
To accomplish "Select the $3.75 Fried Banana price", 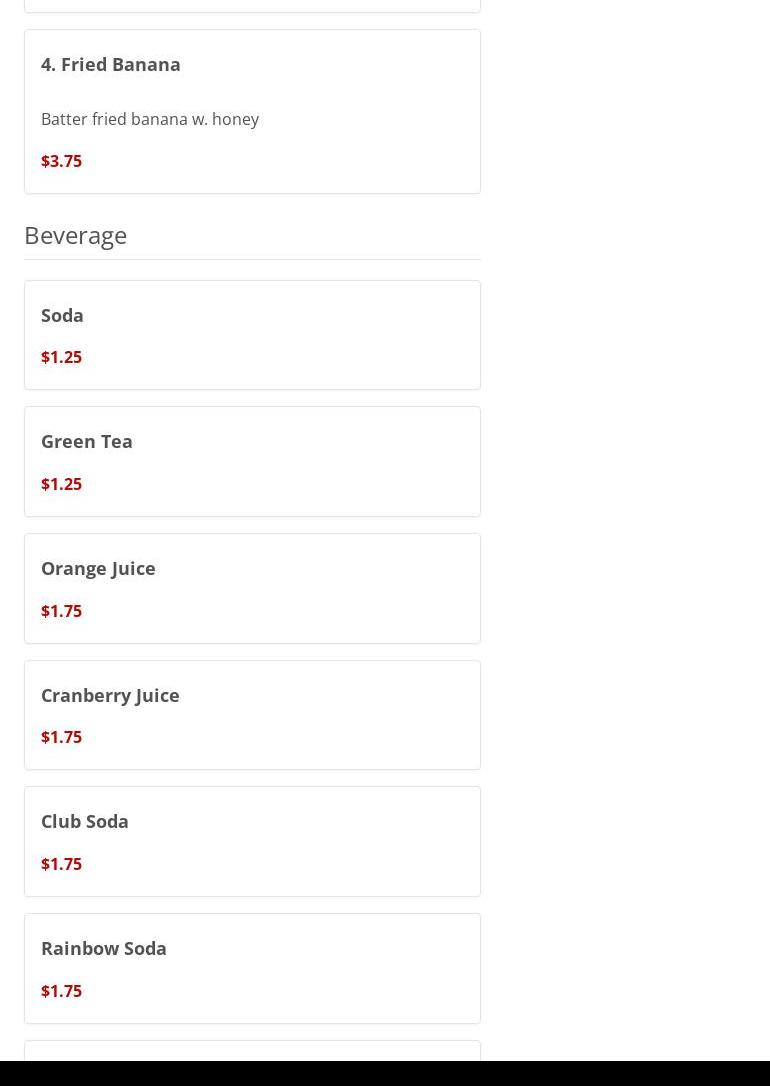I will pos(61,161).
